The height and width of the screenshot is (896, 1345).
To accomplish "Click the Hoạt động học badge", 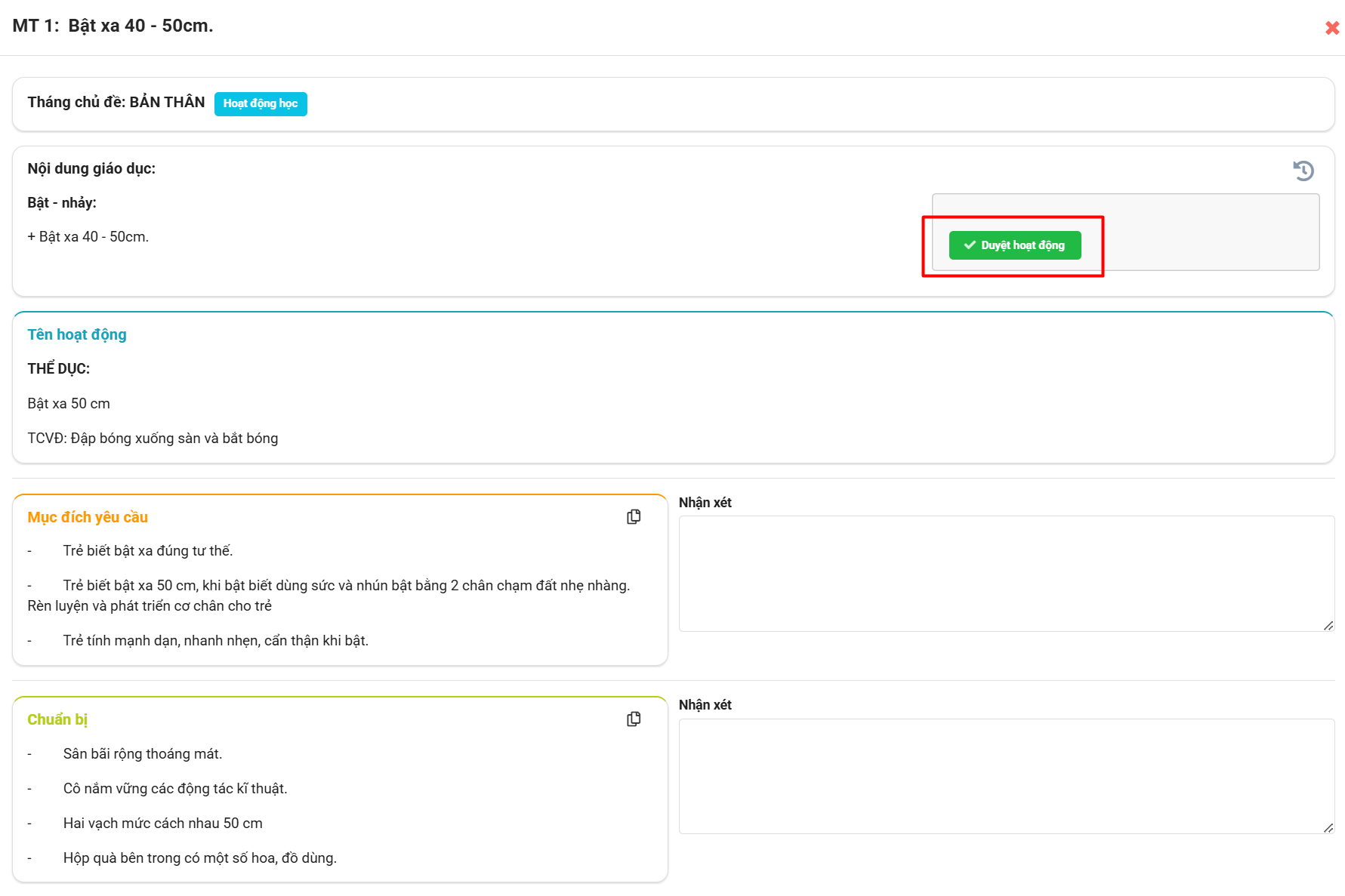I will click(261, 103).
